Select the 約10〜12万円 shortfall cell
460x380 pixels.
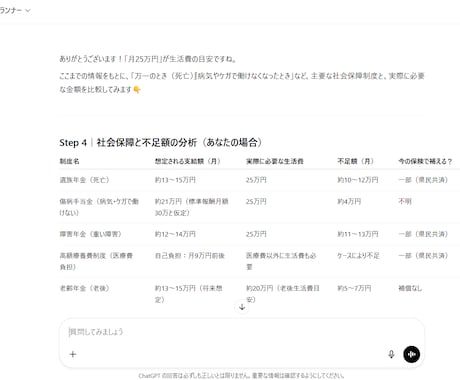pos(358,180)
